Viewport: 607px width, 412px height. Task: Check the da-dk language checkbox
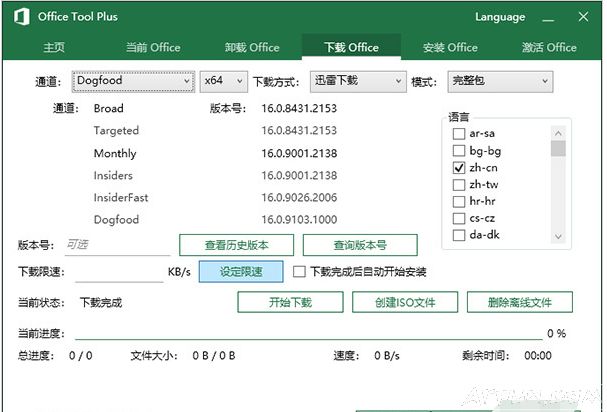[x=459, y=235]
